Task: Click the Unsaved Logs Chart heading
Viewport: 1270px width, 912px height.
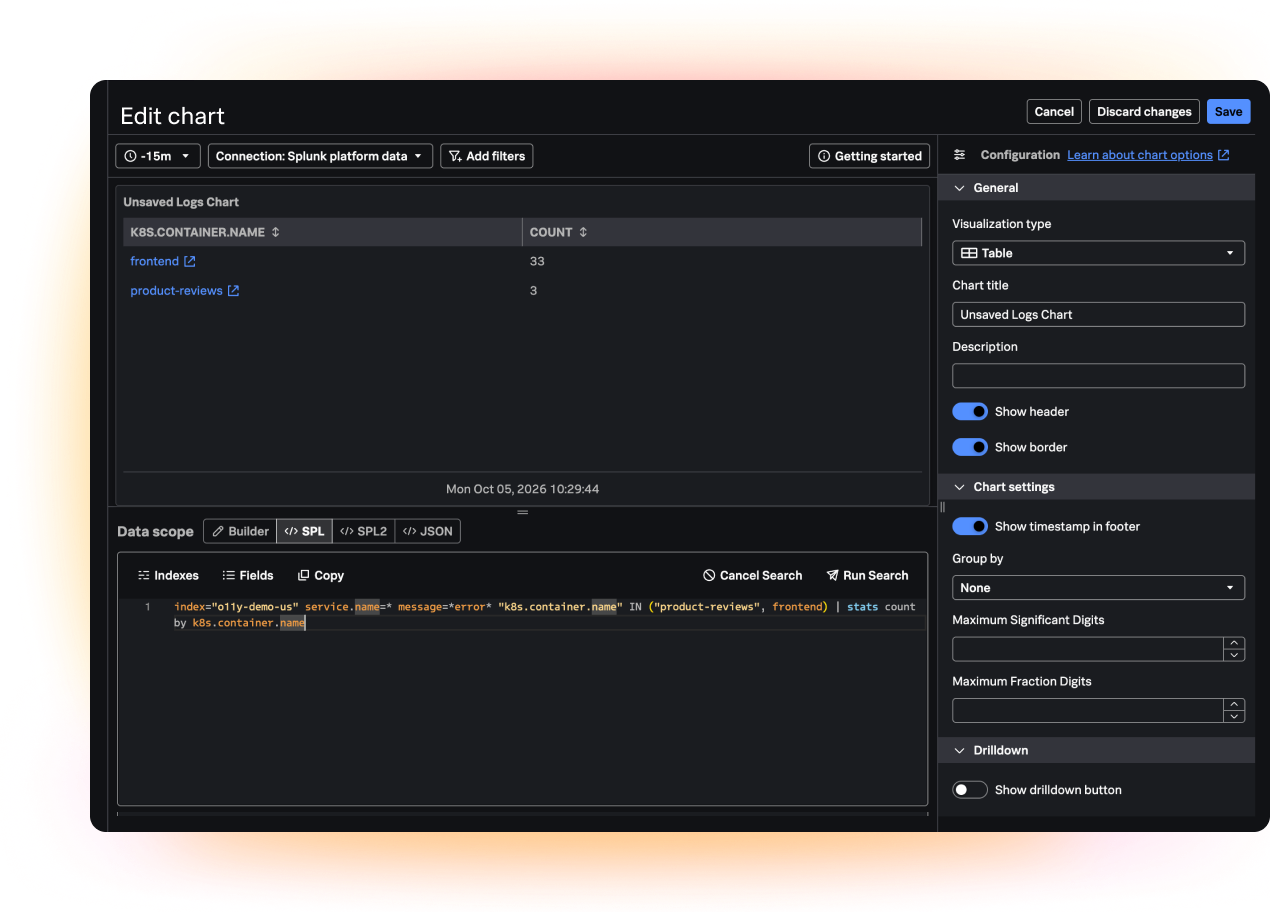Action: [x=181, y=202]
